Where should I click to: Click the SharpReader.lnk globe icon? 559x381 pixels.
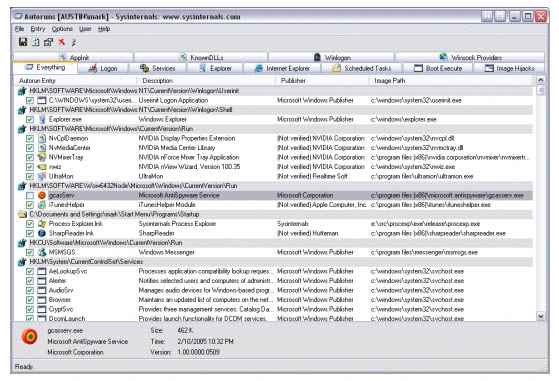click(42, 233)
